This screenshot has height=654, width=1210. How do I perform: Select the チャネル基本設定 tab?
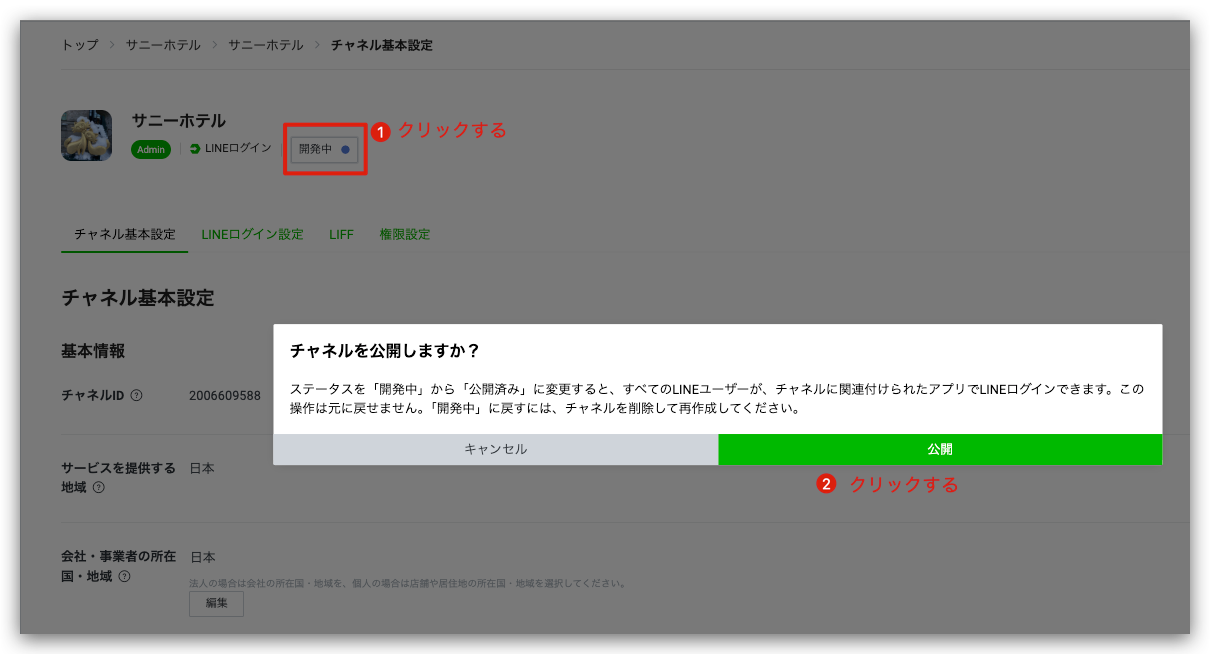pos(125,234)
